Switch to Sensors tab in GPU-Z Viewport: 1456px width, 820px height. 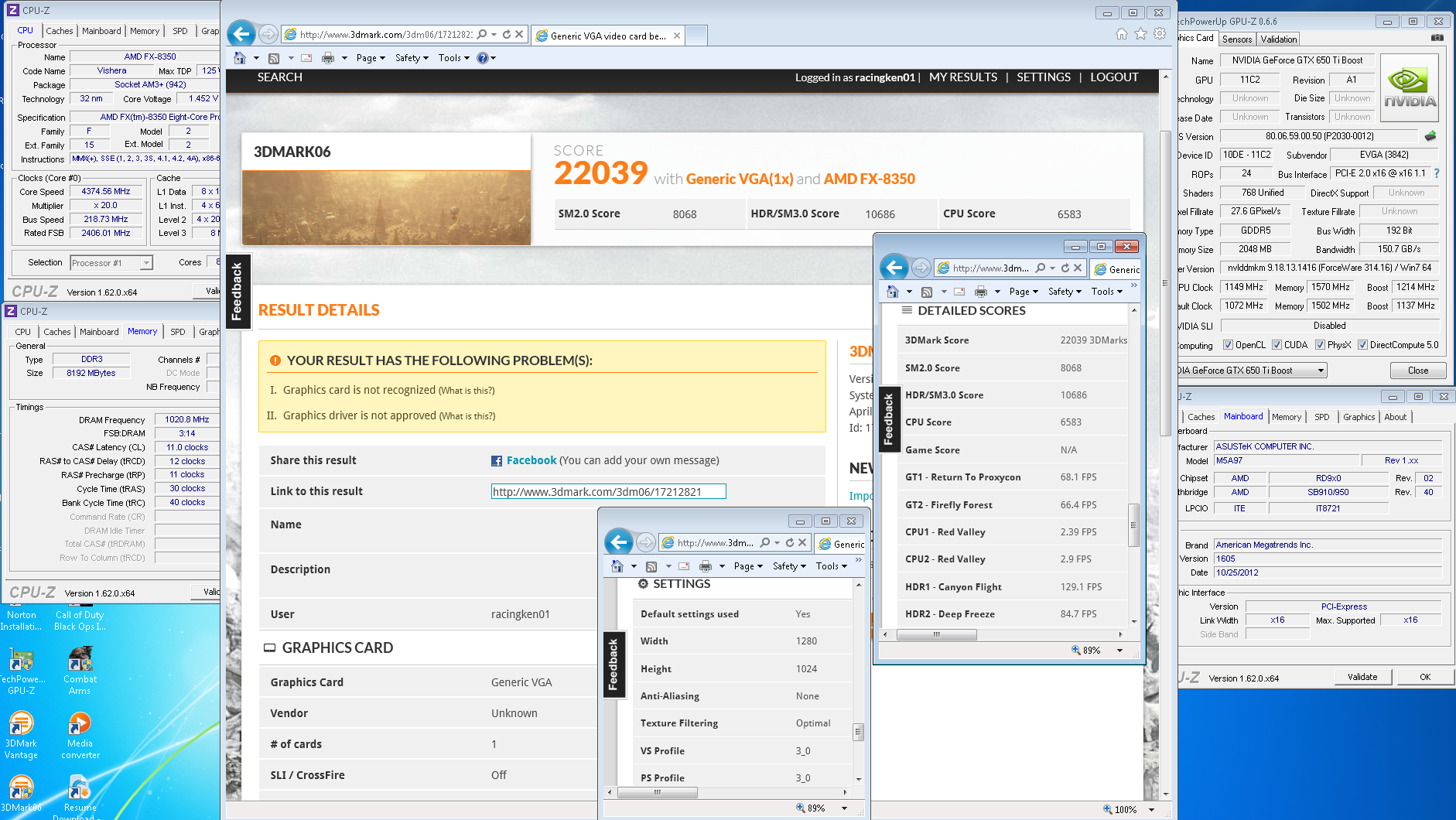click(1237, 39)
